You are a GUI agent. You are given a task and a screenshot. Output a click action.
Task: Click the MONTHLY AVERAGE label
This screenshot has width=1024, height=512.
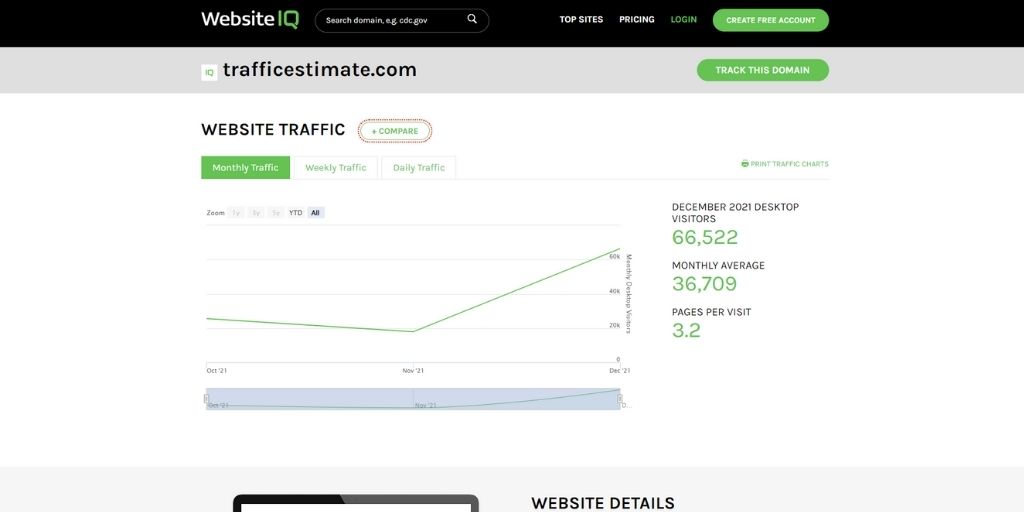718,265
